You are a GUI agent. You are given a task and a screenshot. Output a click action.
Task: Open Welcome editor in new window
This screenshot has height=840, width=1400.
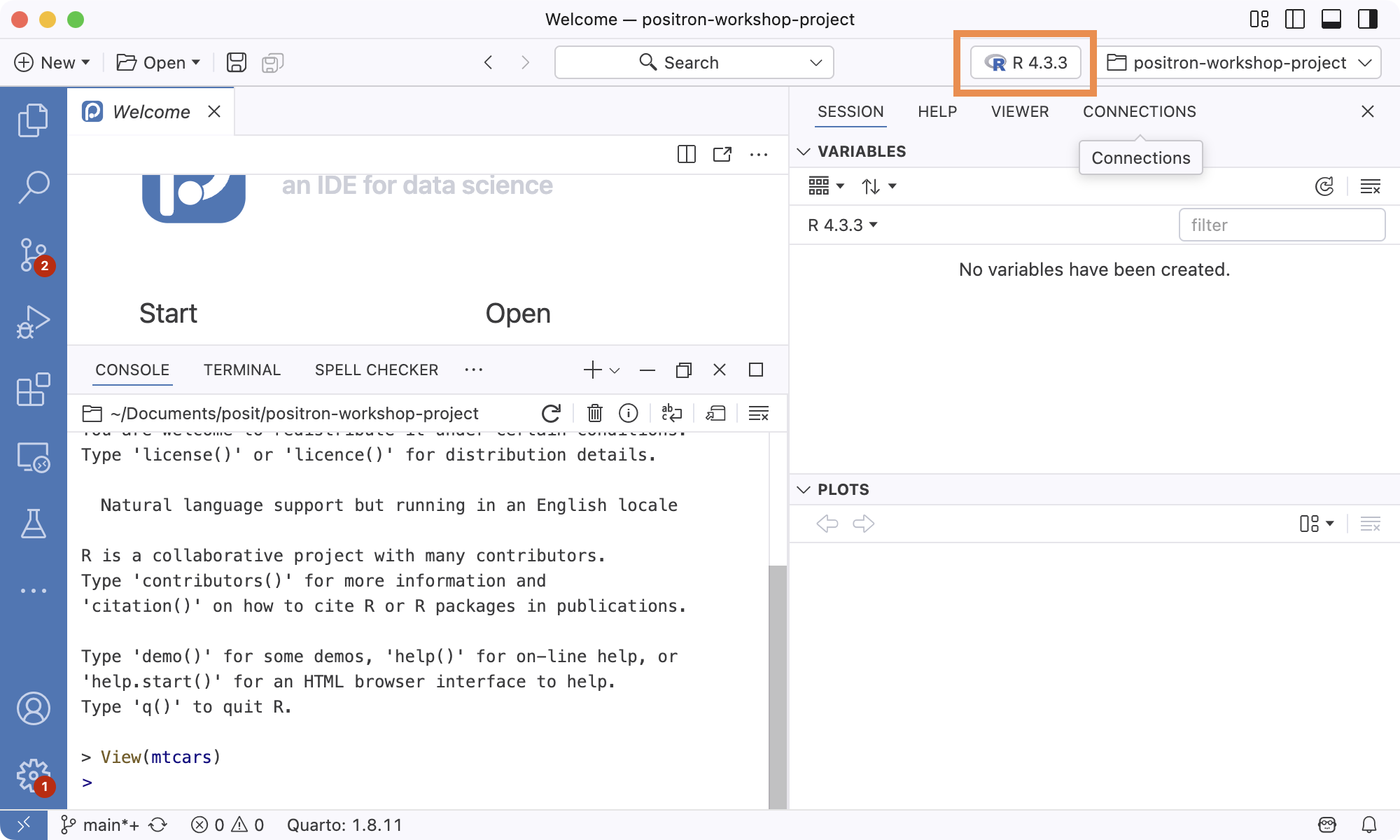pyautogui.click(x=722, y=154)
